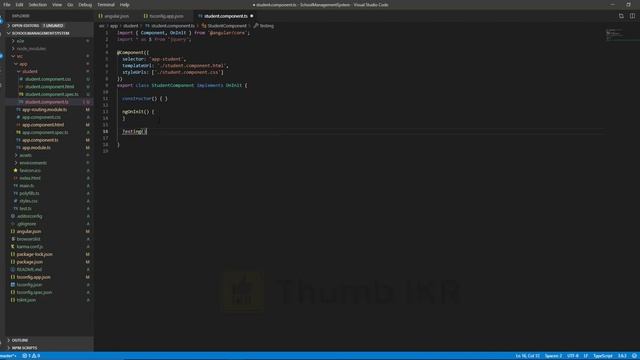
Task: Open the Debug menu
Action: point(85,5)
